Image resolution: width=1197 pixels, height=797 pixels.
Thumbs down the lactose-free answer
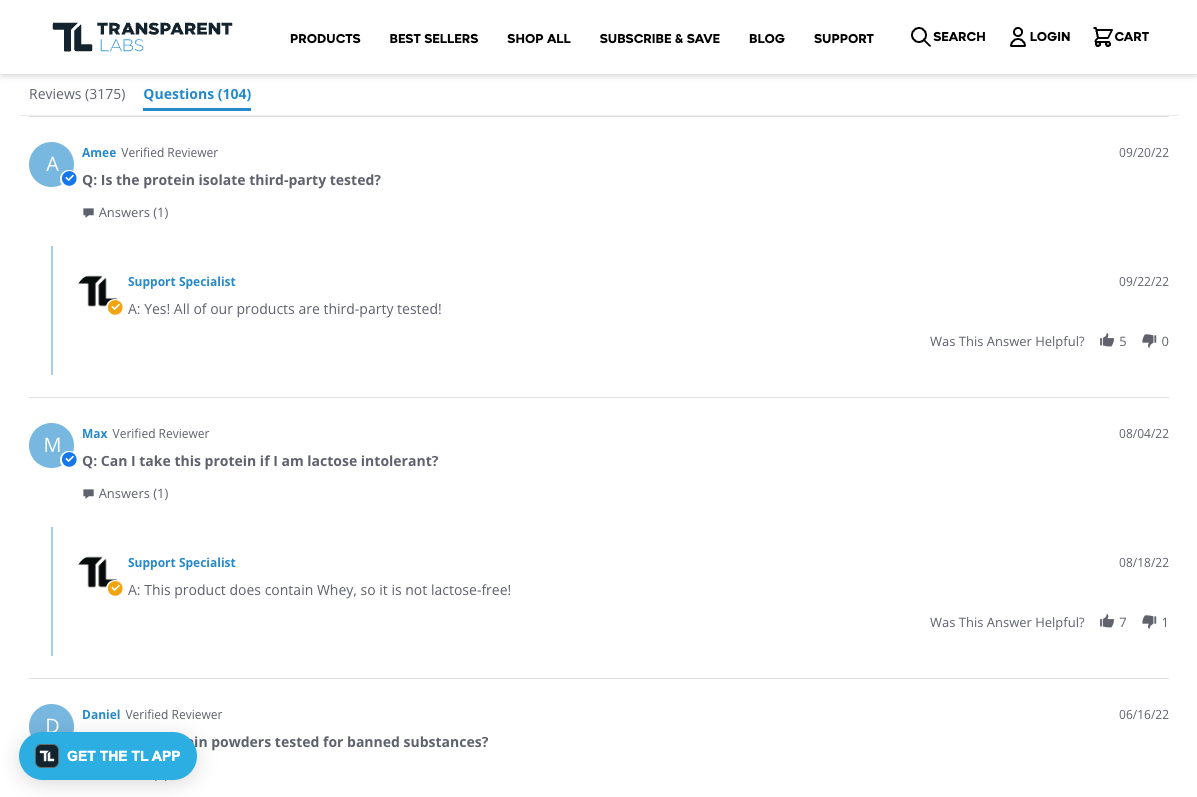tap(1149, 621)
